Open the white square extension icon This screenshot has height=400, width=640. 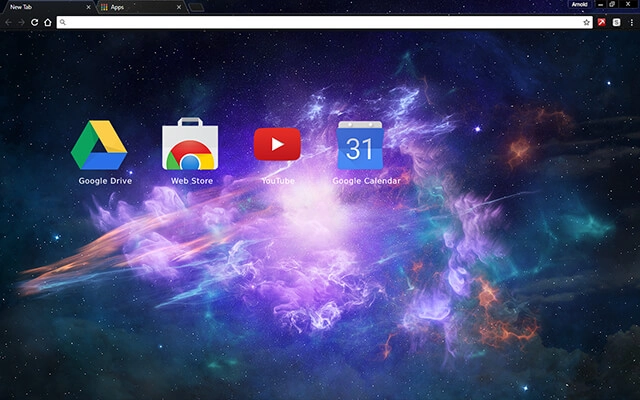pos(616,22)
